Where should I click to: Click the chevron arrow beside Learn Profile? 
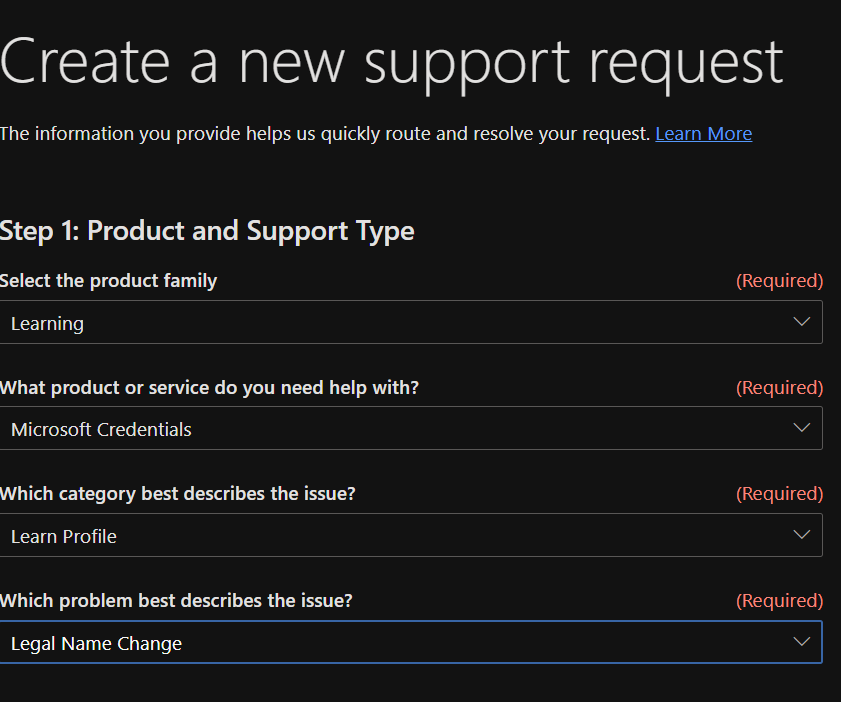[x=801, y=535]
